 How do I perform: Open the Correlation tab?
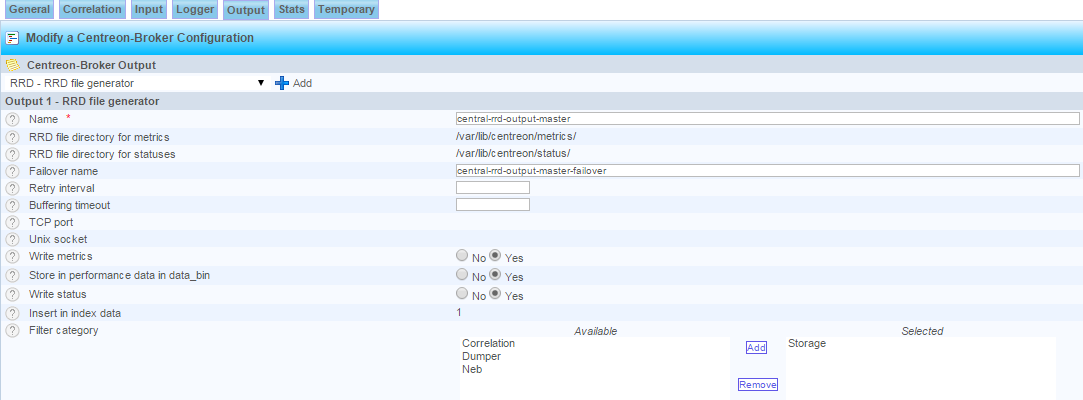[92, 10]
